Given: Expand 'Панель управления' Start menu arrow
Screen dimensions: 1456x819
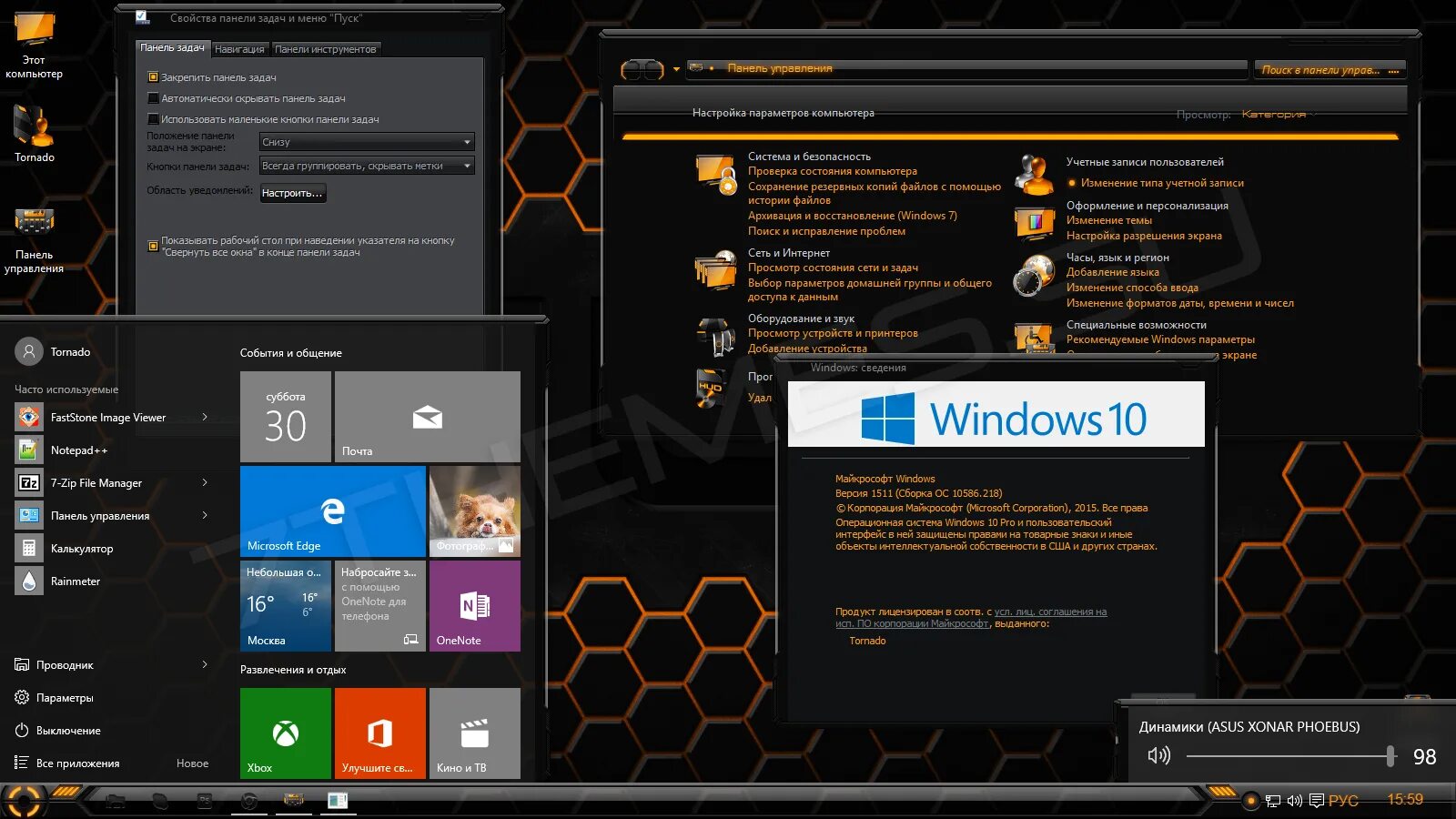Looking at the screenshot, I should point(205,515).
